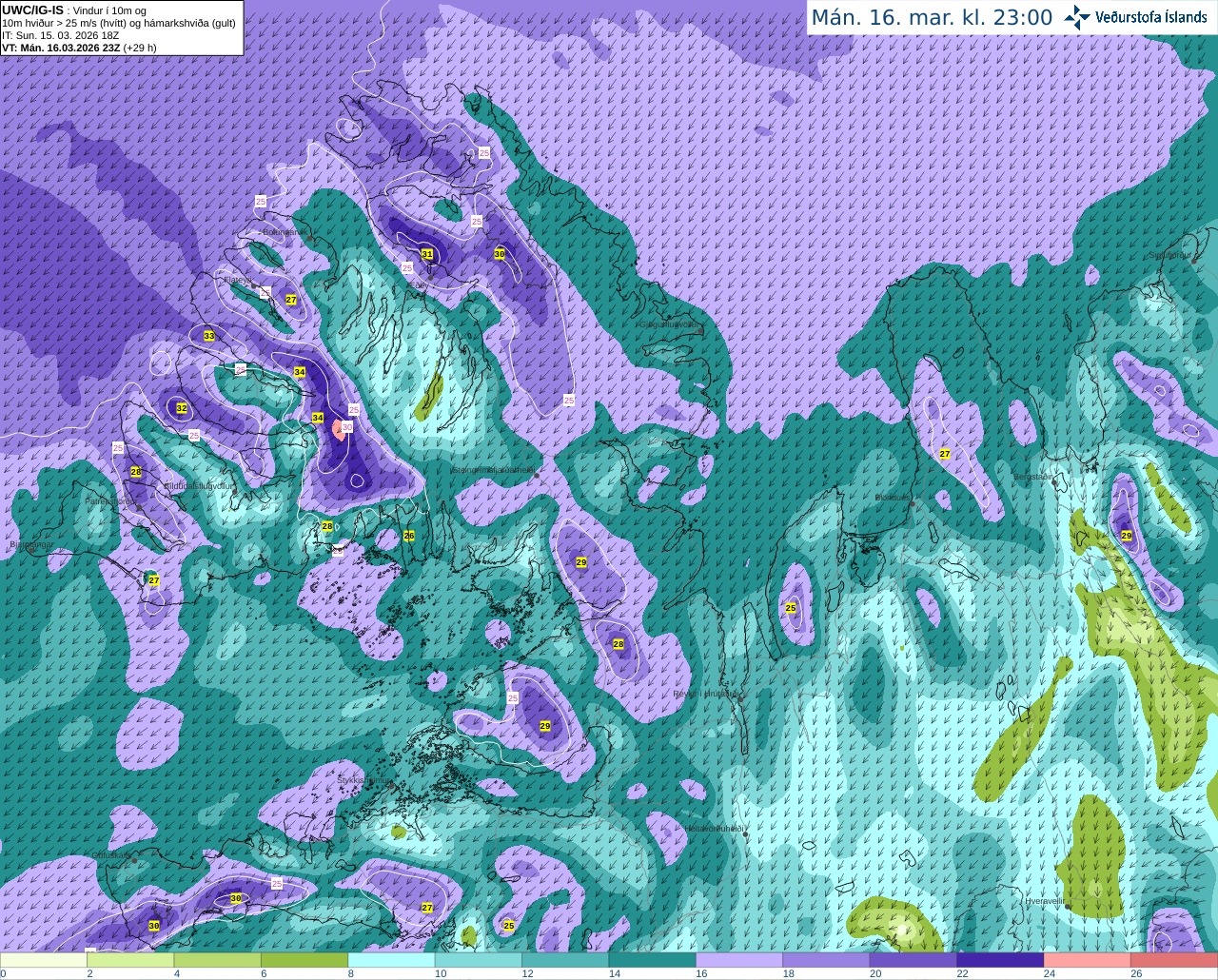The image size is (1218, 980).
Task: Click the yellow gust maximum label 31
Action: coord(427,254)
